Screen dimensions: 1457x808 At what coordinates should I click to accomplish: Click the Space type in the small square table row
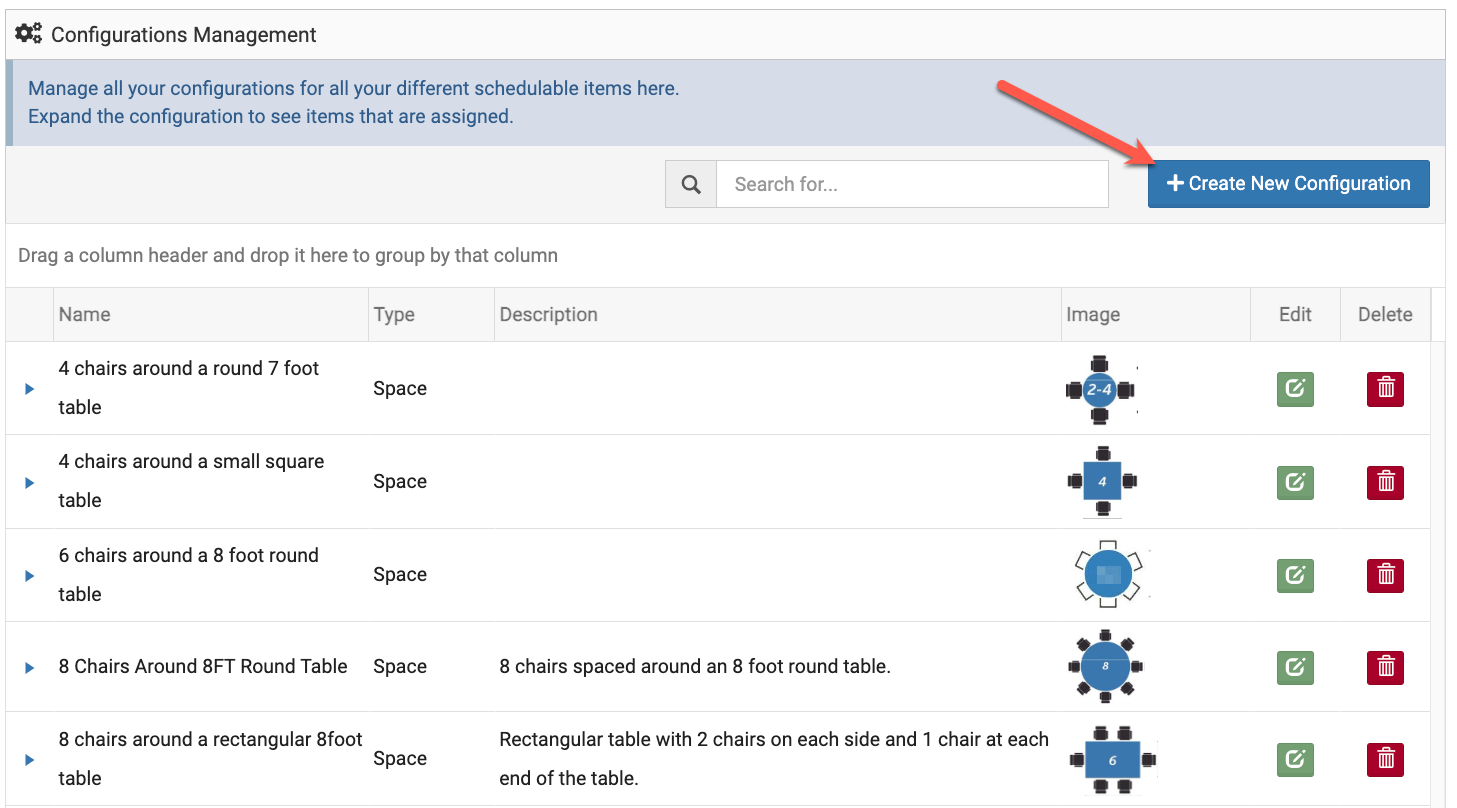click(x=400, y=481)
